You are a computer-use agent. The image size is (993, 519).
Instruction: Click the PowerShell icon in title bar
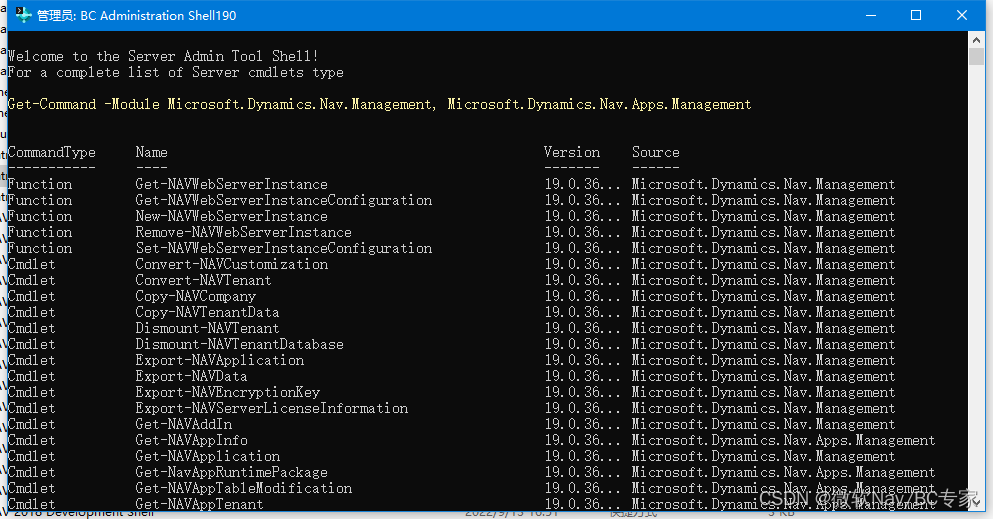[23, 15]
